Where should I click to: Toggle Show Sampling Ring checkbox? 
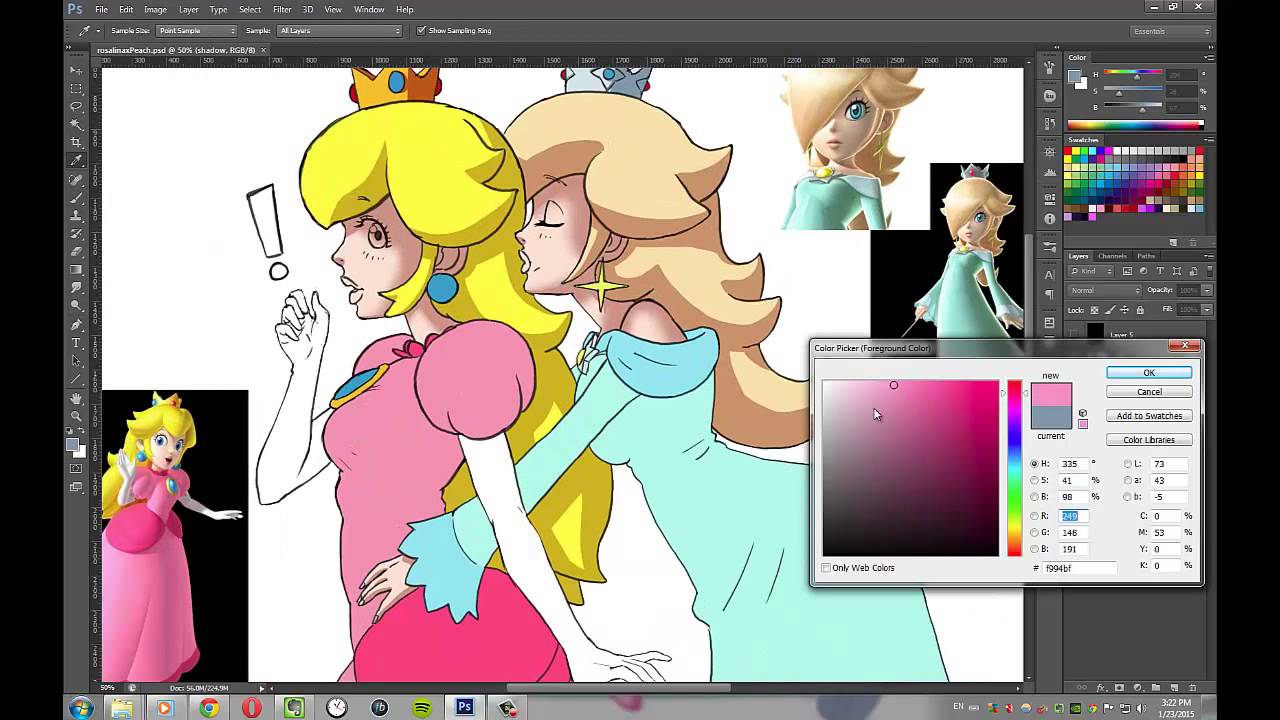click(421, 31)
